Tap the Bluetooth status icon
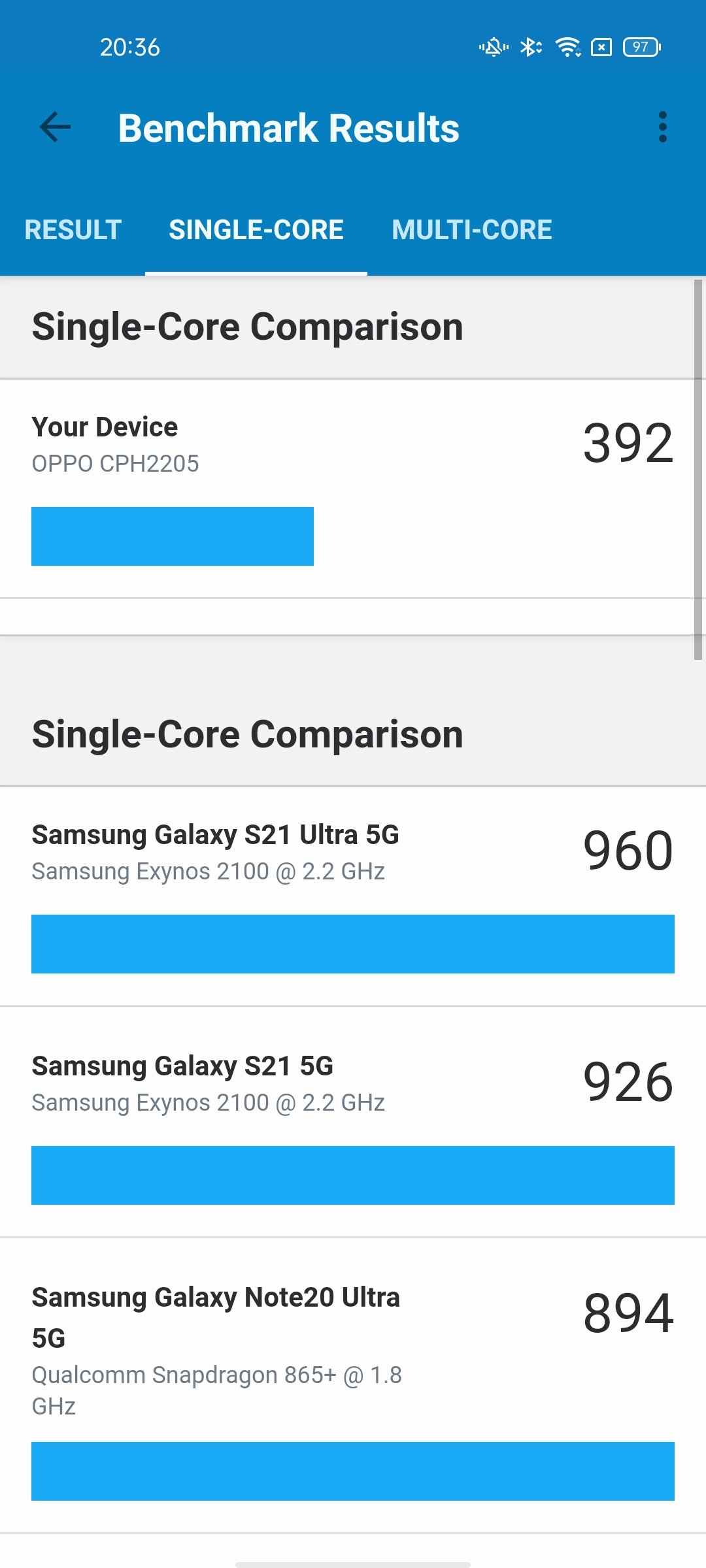Image resolution: width=706 pixels, height=1568 pixels. pyautogui.click(x=530, y=47)
